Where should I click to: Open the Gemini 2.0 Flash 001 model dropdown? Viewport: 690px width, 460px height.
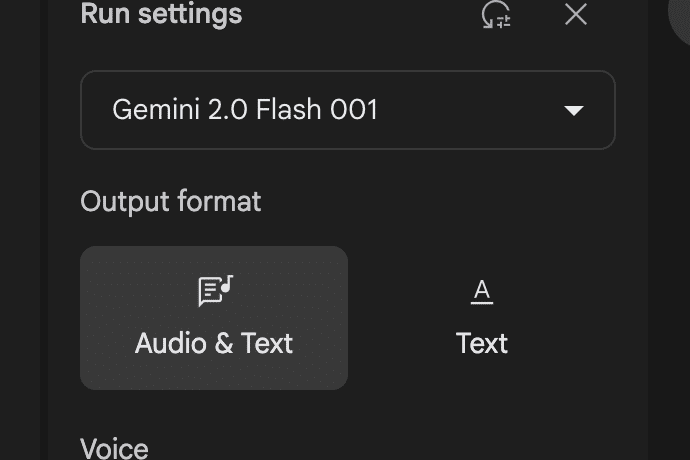347,110
